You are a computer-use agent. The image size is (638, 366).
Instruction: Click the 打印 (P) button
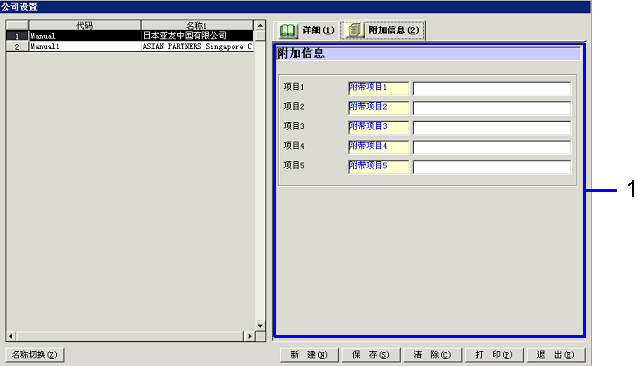(494, 355)
